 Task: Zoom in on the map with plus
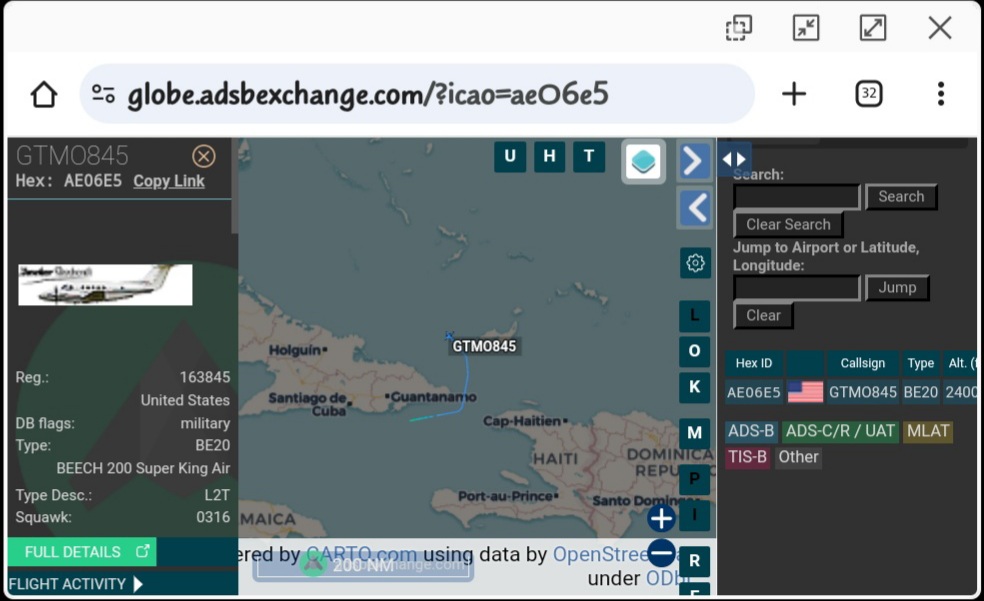[661, 519]
